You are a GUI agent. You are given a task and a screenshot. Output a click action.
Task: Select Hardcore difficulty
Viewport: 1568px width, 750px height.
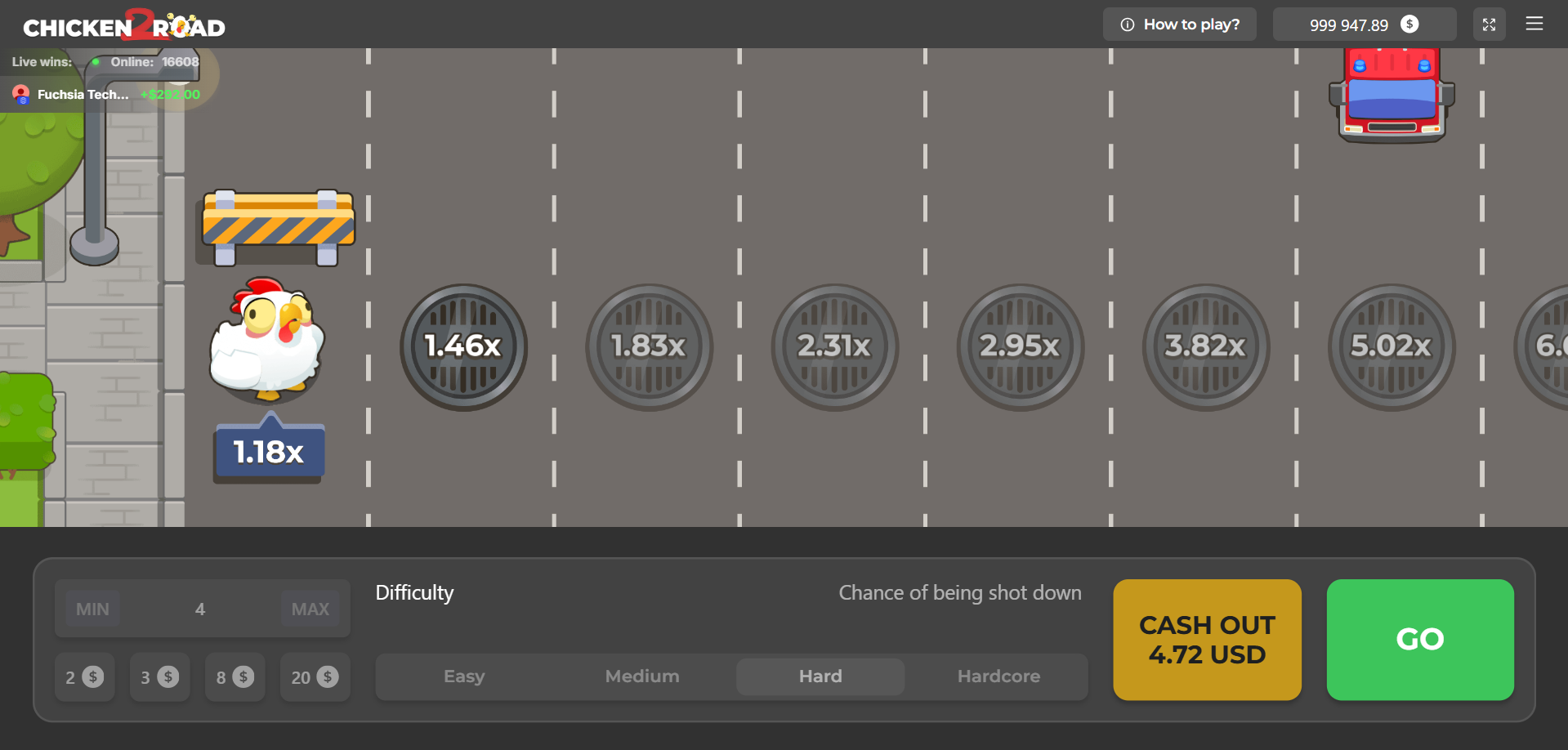998,676
